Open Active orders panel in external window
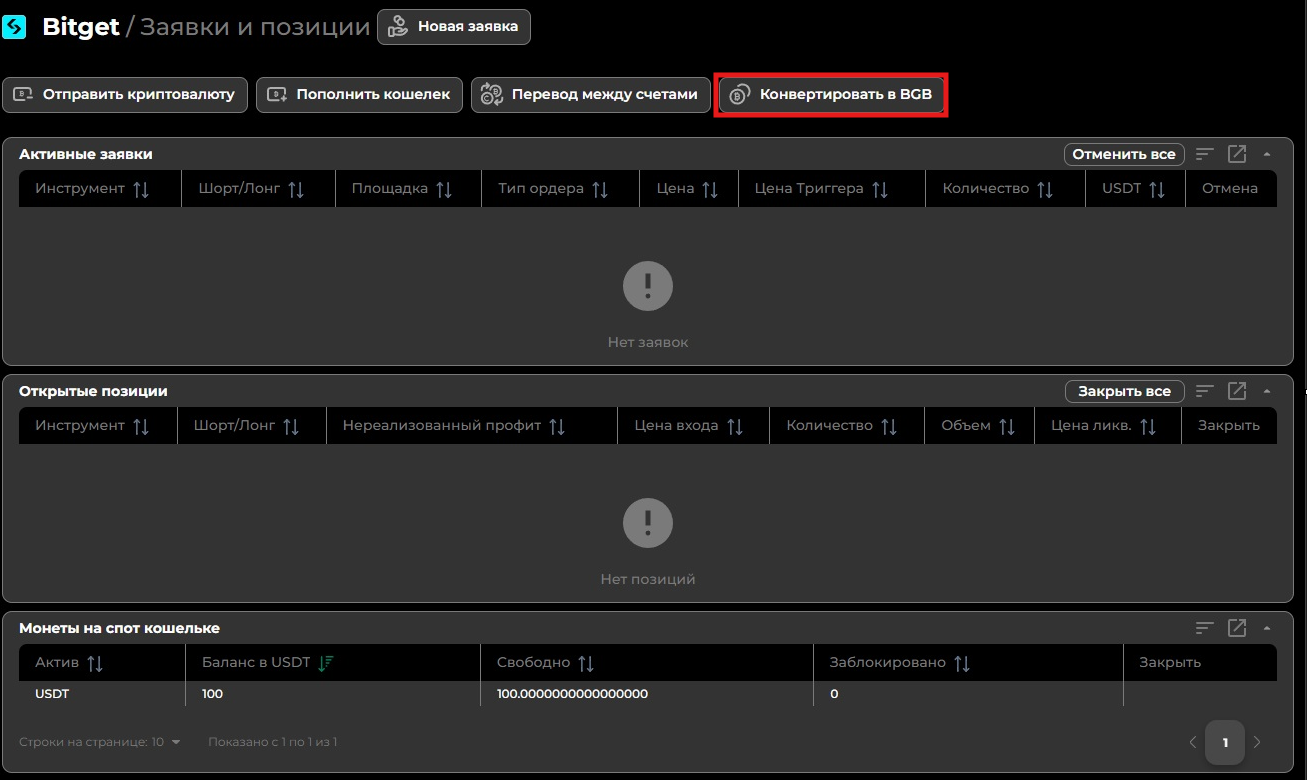This screenshot has height=780, width=1307. click(x=1237, y=154)
